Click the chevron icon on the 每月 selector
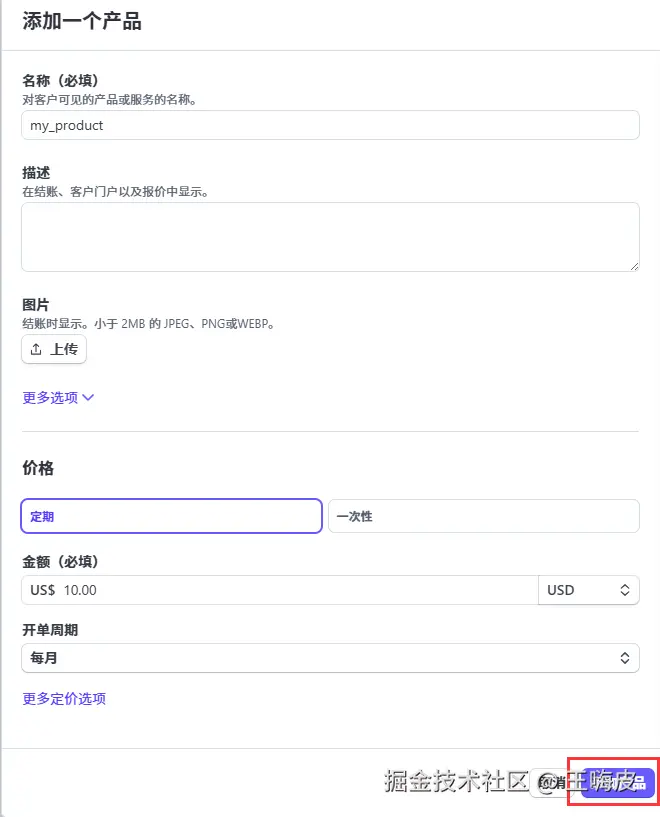 coord(625,658)
